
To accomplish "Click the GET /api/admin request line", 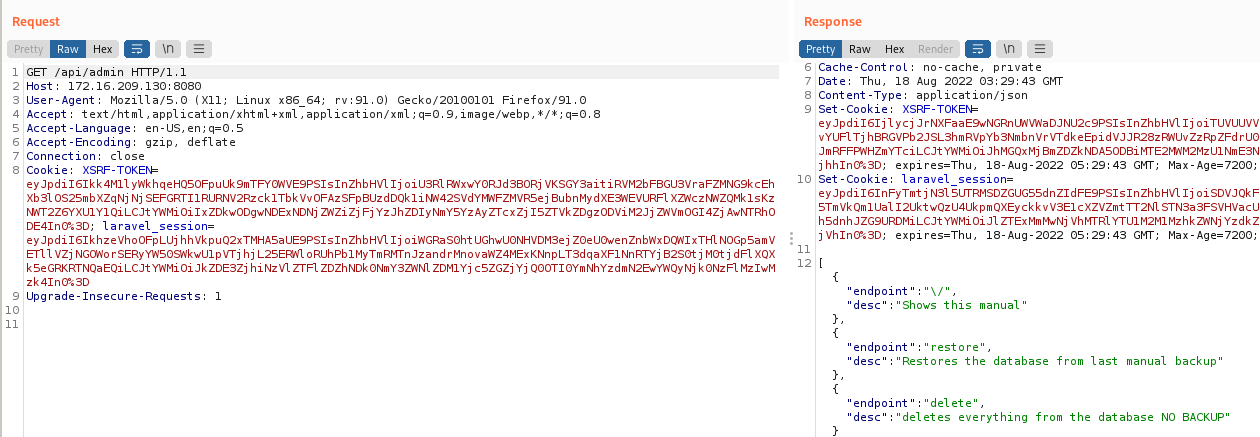I will pyautogui.click(x=105, y=72).
